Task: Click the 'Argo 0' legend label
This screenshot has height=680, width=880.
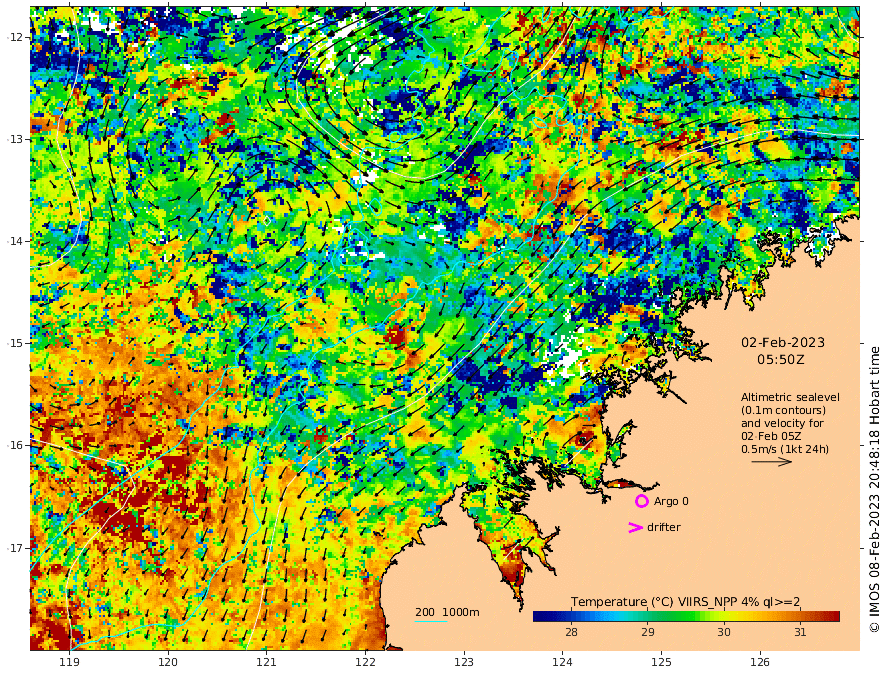Action: (x=671, y=501)
